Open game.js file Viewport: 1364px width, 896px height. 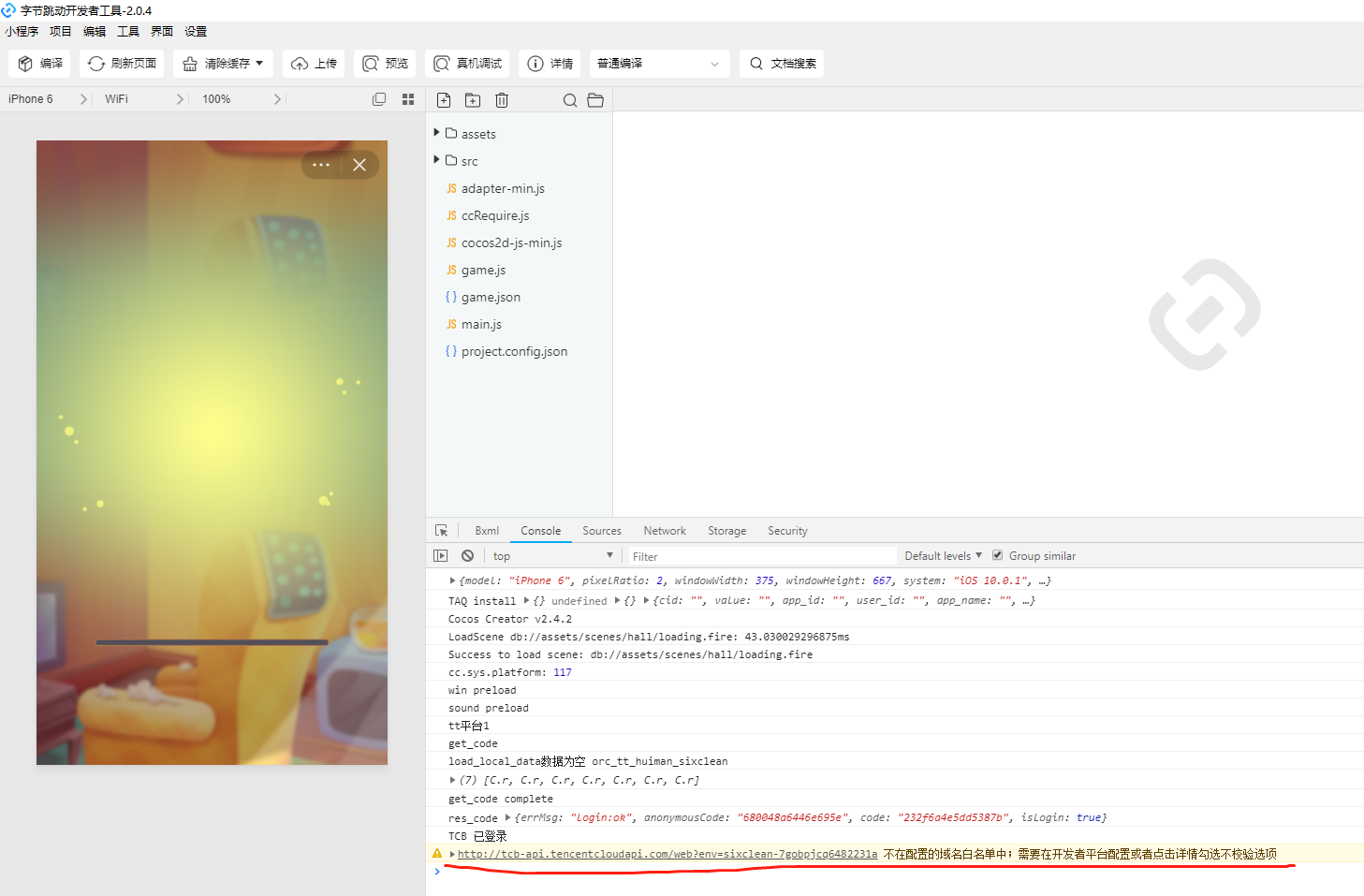point(483,270)
